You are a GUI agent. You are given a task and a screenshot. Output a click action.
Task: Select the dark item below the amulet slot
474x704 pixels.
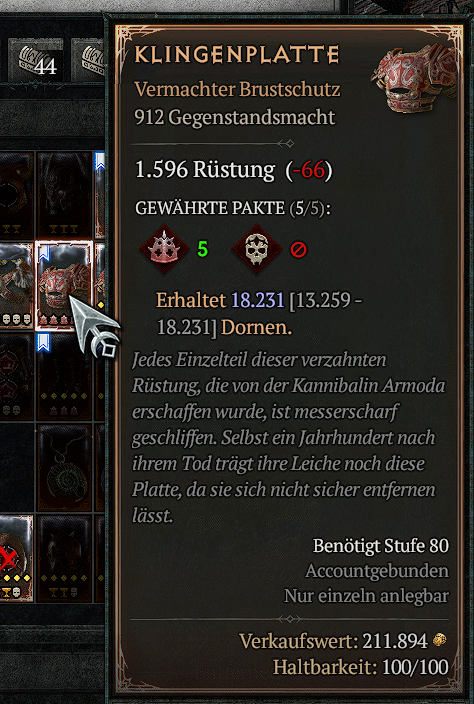click(65, 559)
